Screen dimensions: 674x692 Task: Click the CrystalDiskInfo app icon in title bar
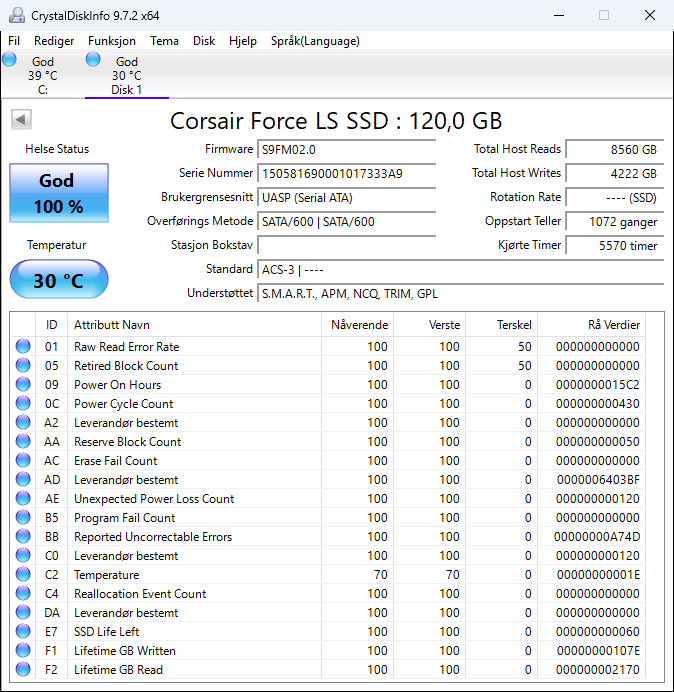pyautogui.click(x=17, y=15)
